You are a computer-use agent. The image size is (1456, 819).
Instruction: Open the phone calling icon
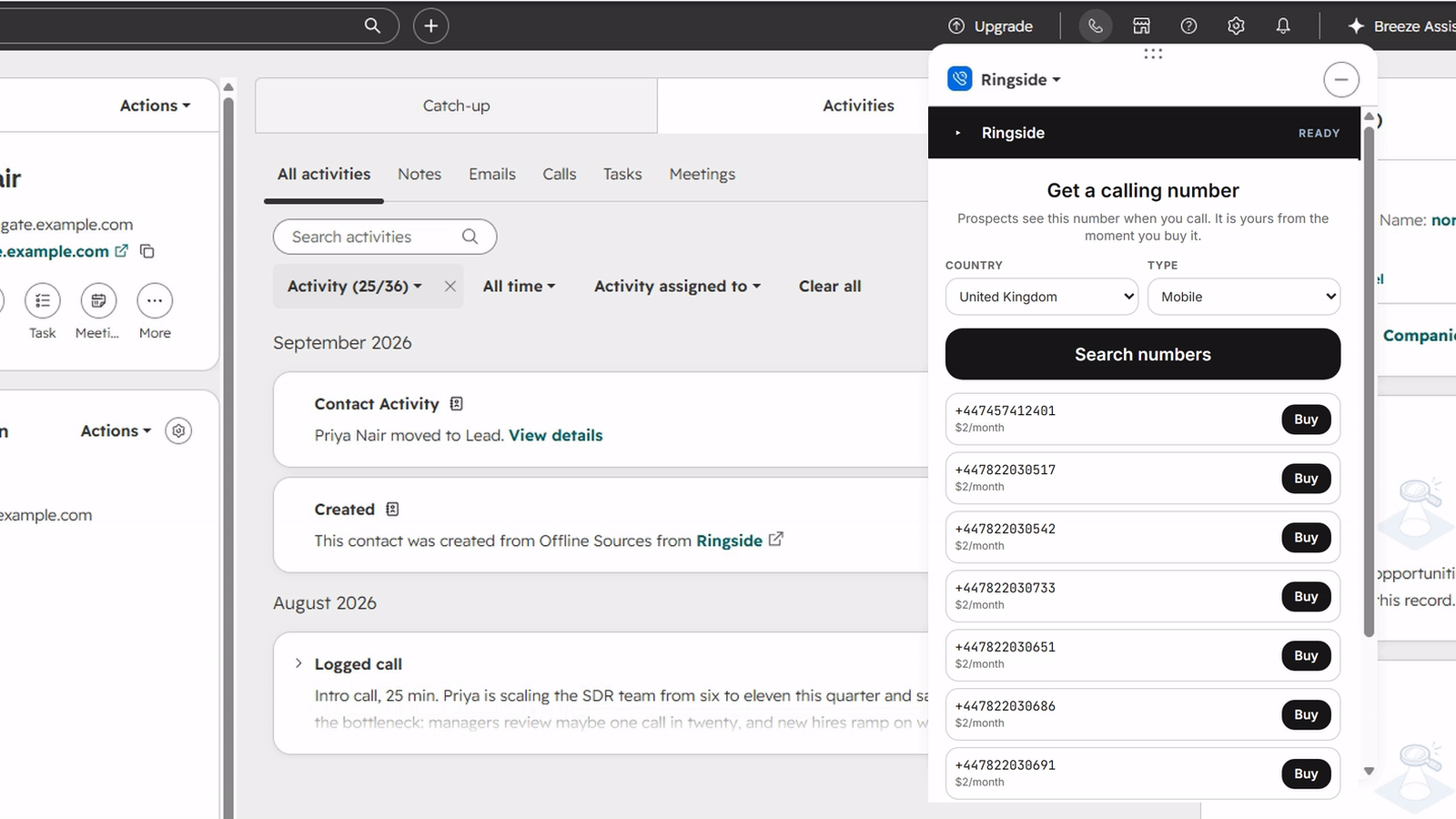[x=1096, y=25]
